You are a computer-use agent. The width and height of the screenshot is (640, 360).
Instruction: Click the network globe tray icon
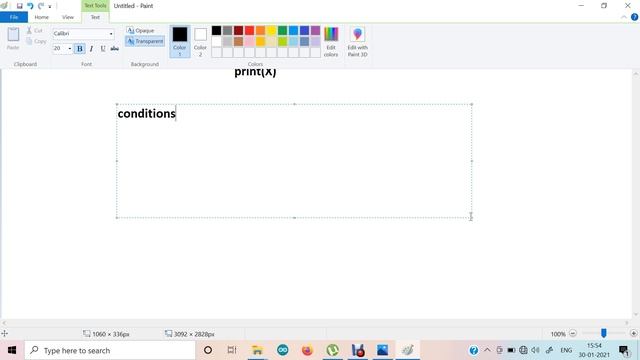point(523,350)
